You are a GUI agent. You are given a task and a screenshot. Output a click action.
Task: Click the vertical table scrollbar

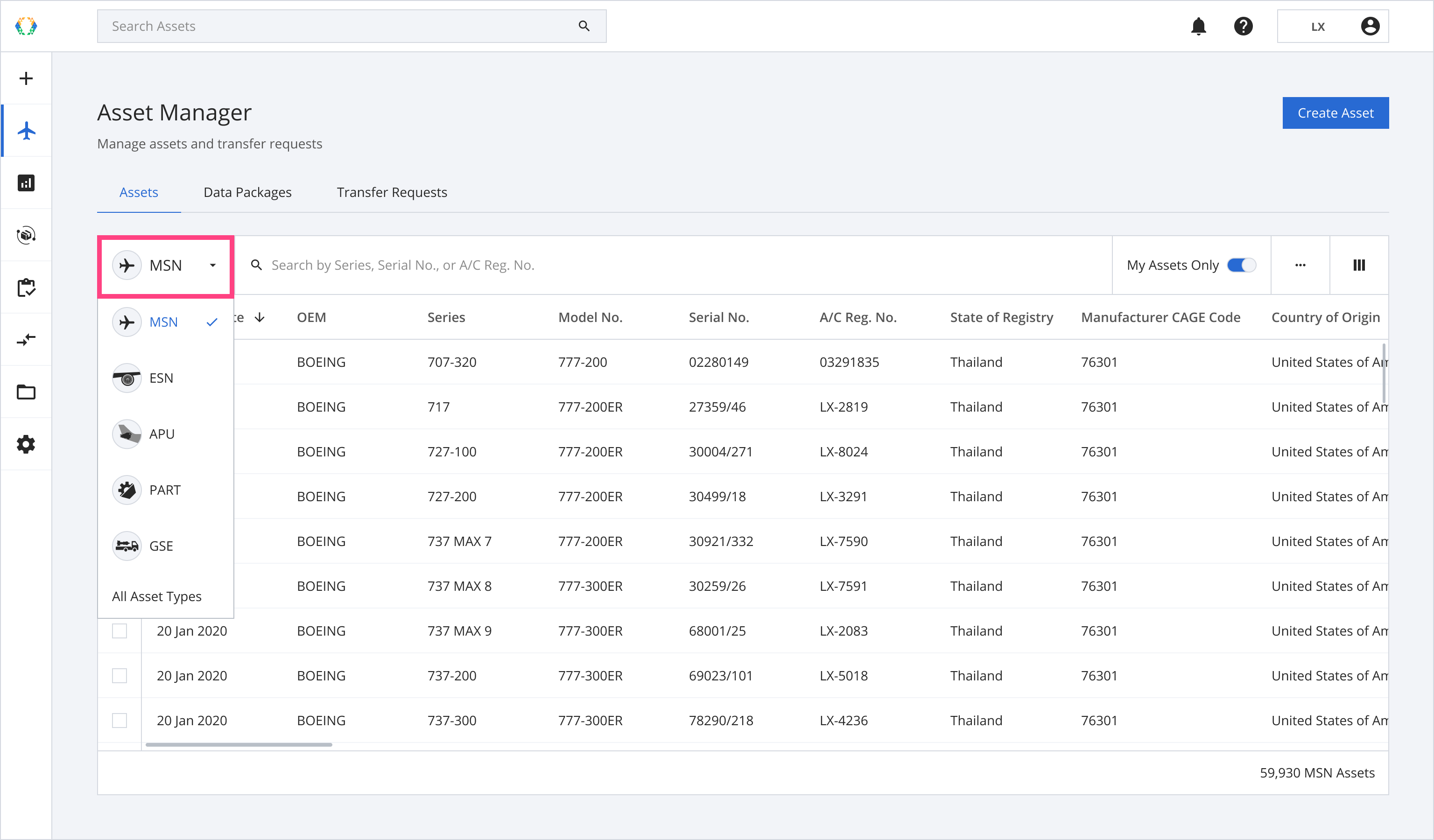(x=1385, y=372)
